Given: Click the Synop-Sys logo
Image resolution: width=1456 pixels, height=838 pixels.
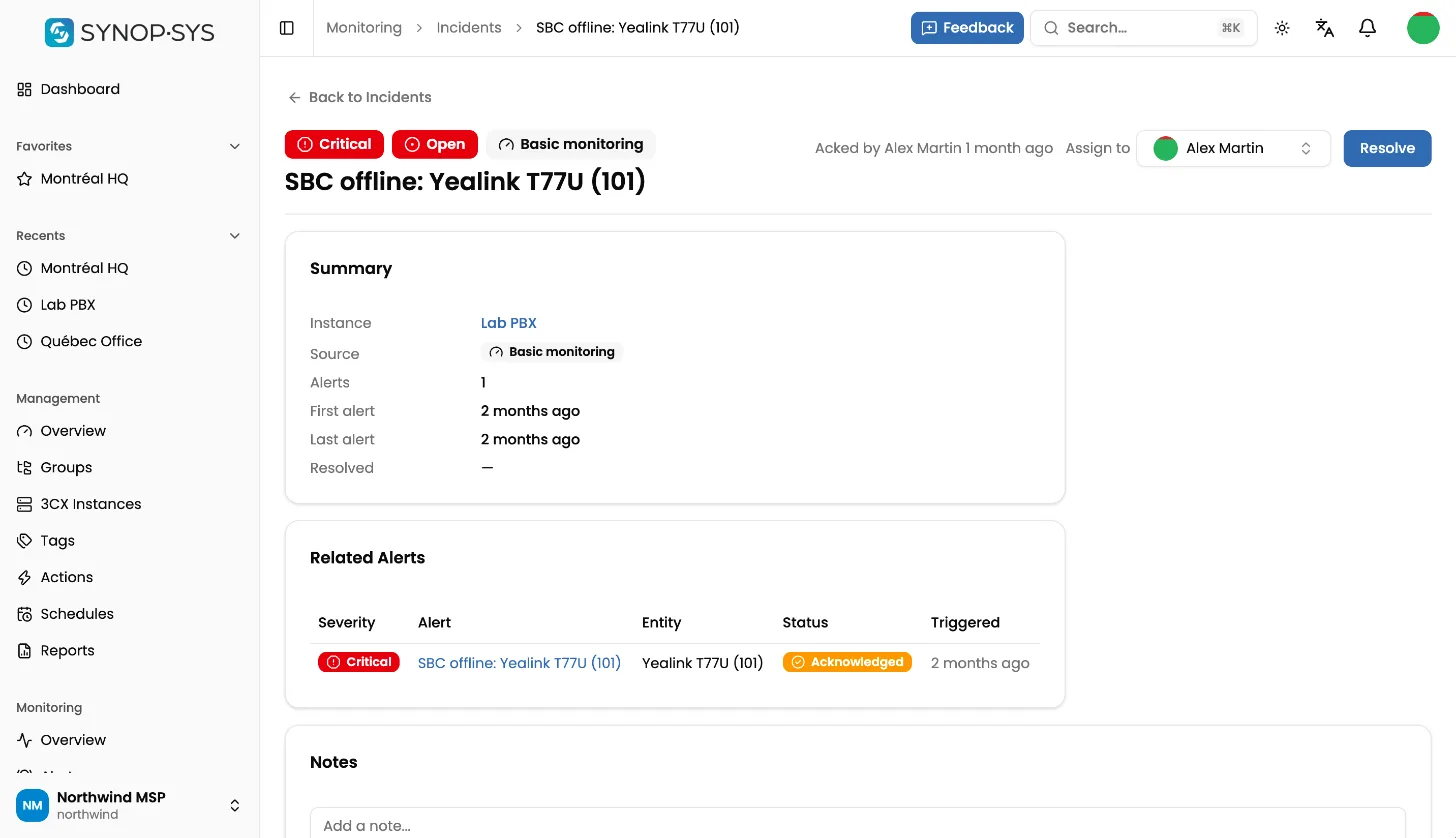Looking at the screenshot, I should coord(130,32).
